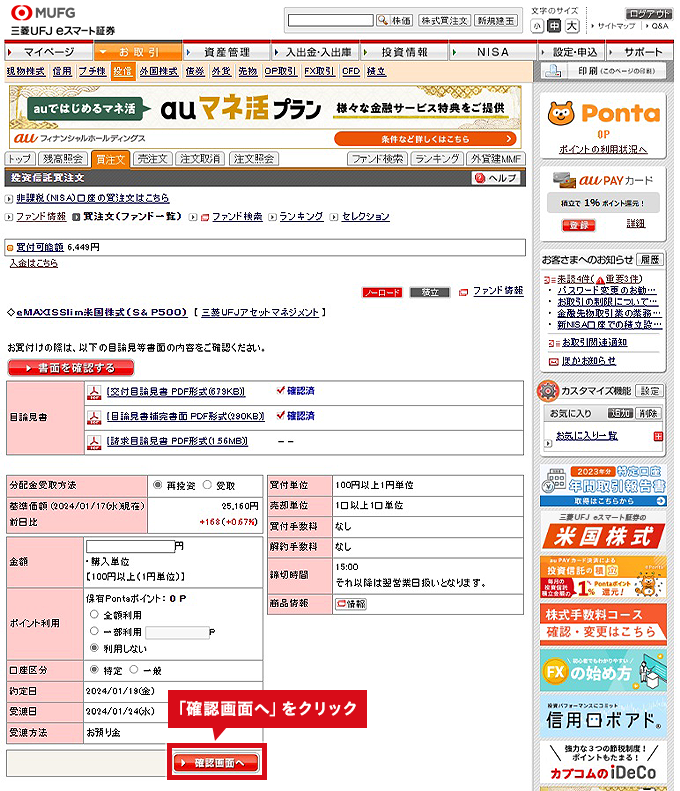The width and height of the screenshot is (680, 791).
Task: Open the マイページ menu
Action: coord(48,52)
